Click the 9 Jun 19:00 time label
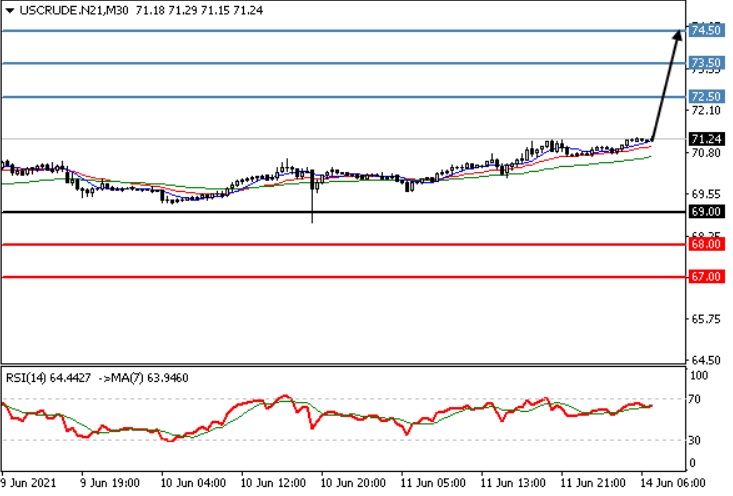 110,483
